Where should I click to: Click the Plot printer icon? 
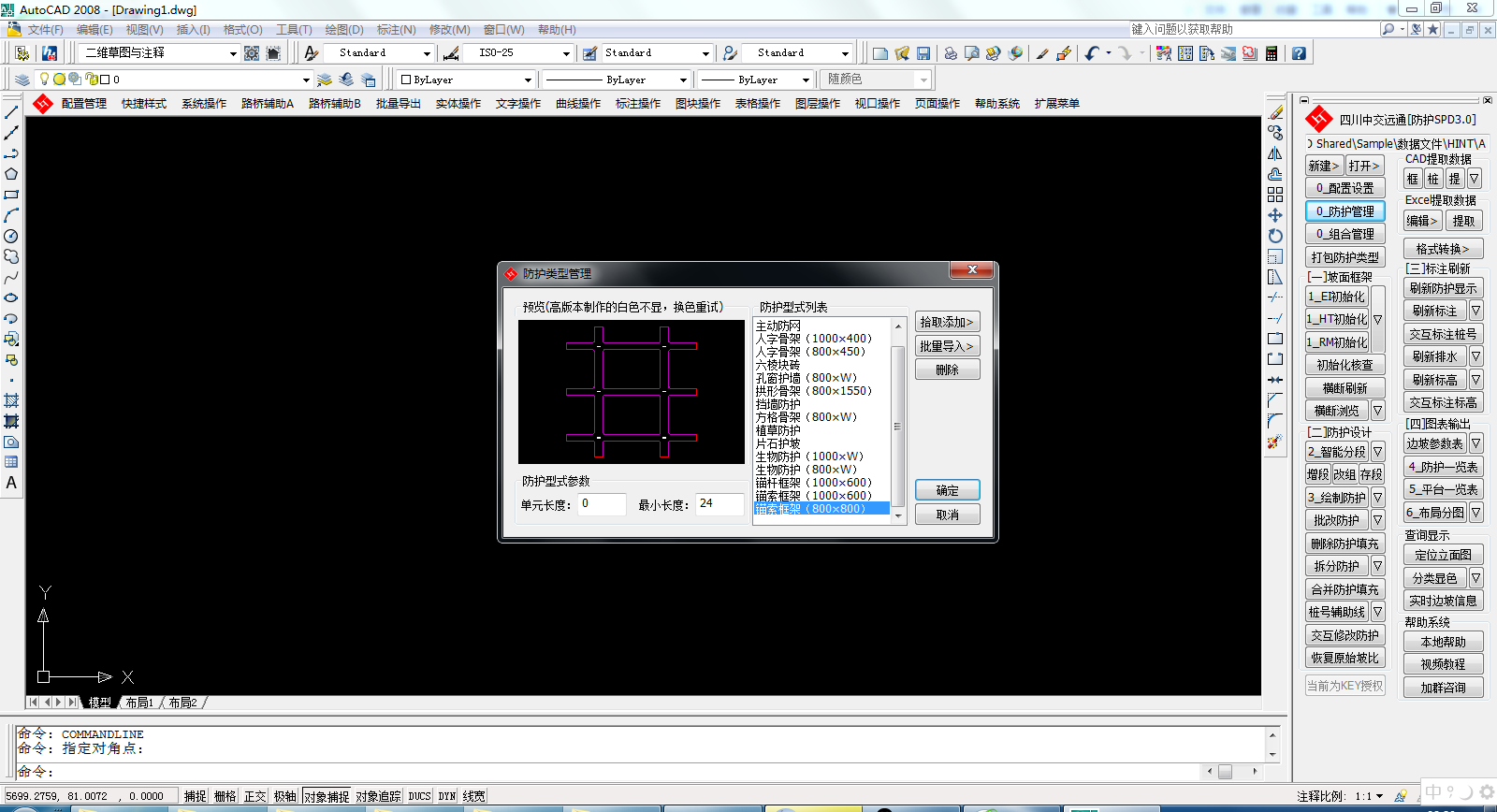(x=951, y=53)
